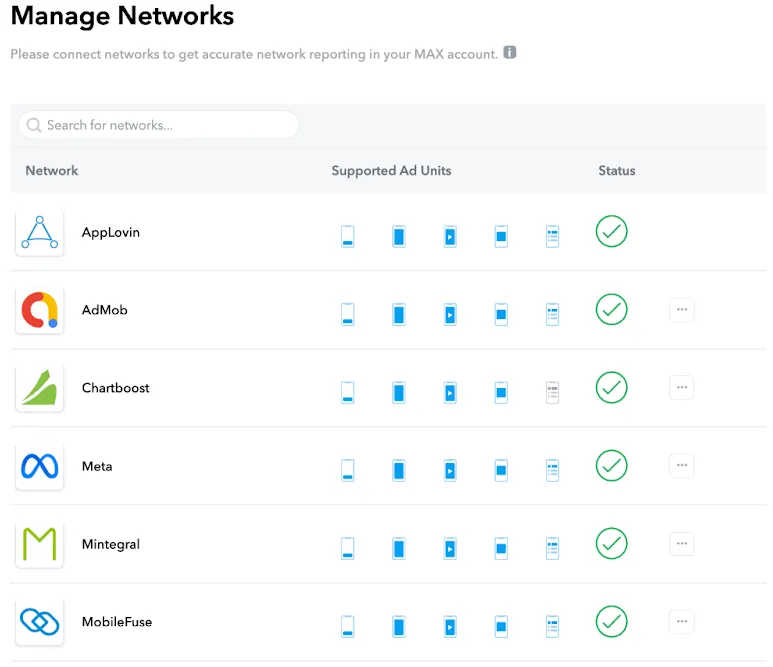Click Meta MREC ad unit icon
773x667 pixels.
tap(501, 470)
